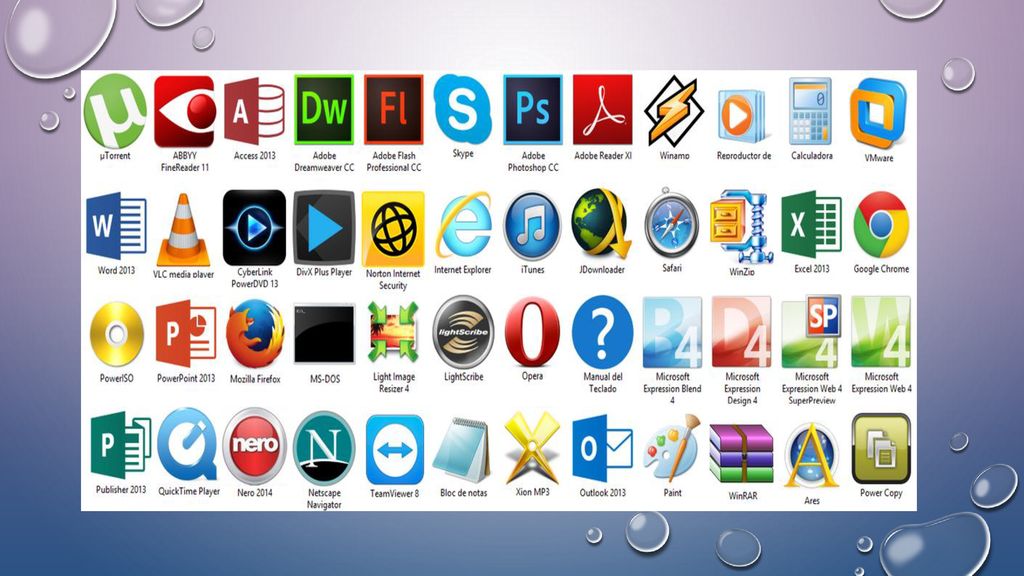Click the Microsoft Expression Blend 4 icon
This screenshot has width=1024, height=576.
(672, 332)
